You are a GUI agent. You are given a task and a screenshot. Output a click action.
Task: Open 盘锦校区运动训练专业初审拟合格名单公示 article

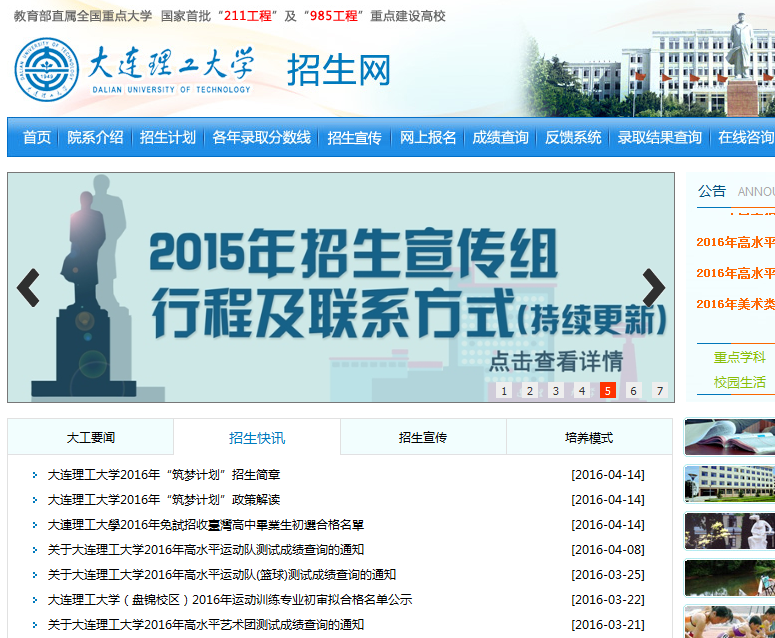pyautogui.click(x=230, y=599)
